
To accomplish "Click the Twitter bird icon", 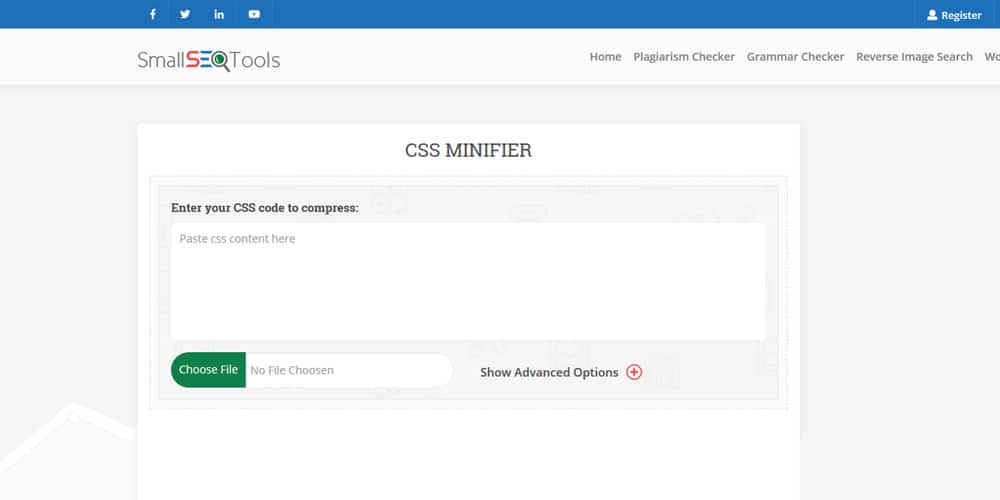I will (x=185, y=14).
